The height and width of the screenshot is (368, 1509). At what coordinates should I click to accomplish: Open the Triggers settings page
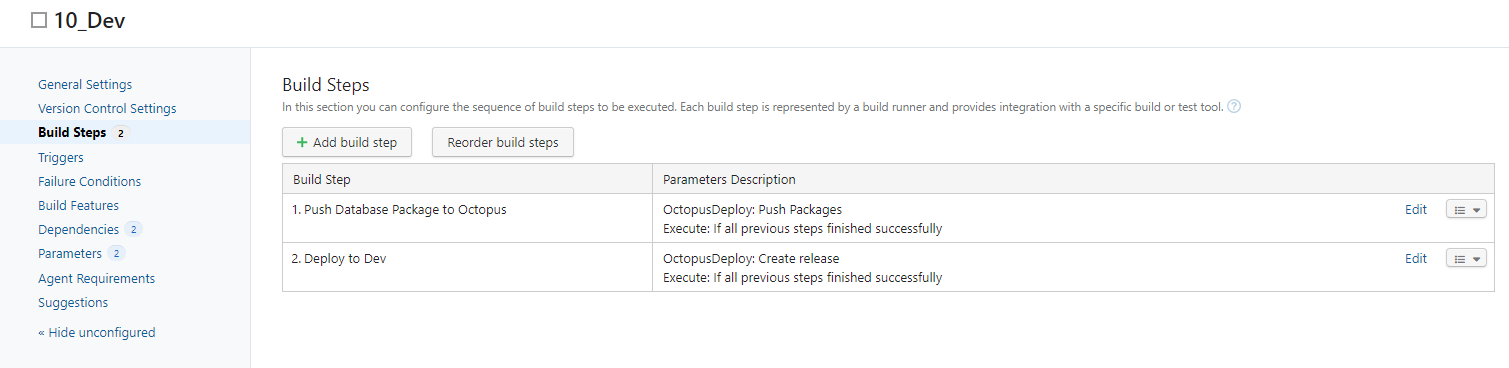[61, 158]
